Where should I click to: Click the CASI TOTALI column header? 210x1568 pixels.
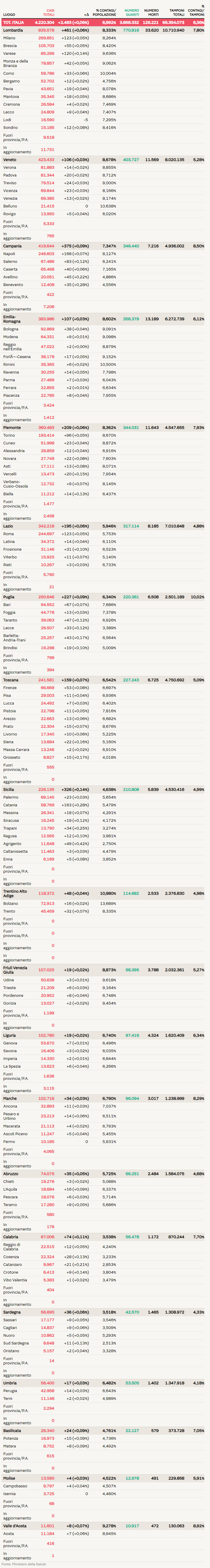coord(49,12)
